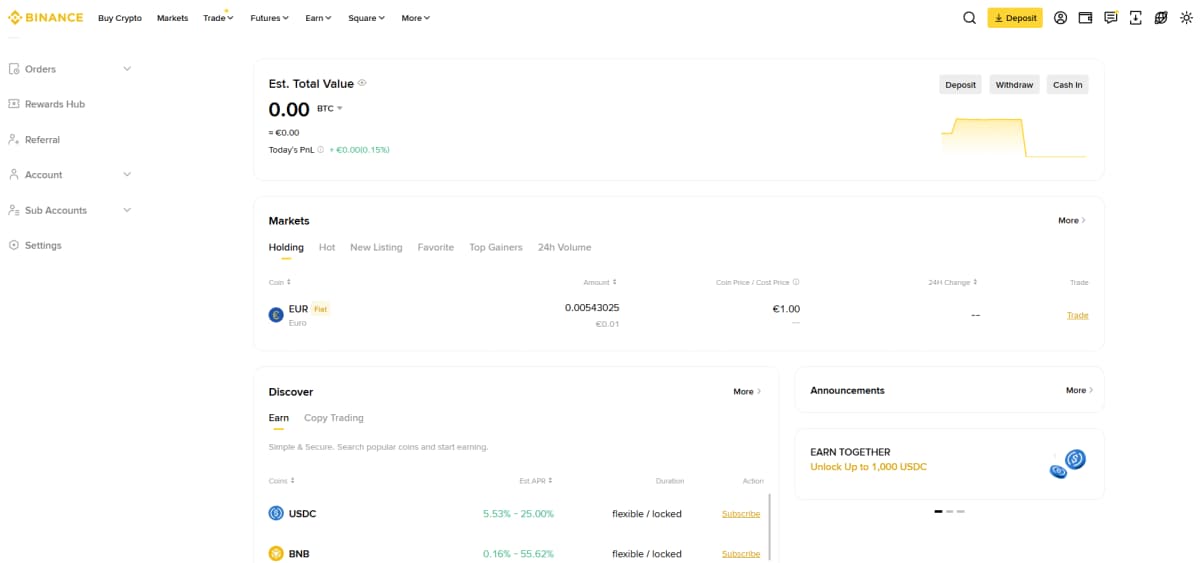Screen dimensions: 1200x563
Task: Switch to the Copy Trading tab
Action: (x=334, y=418)
